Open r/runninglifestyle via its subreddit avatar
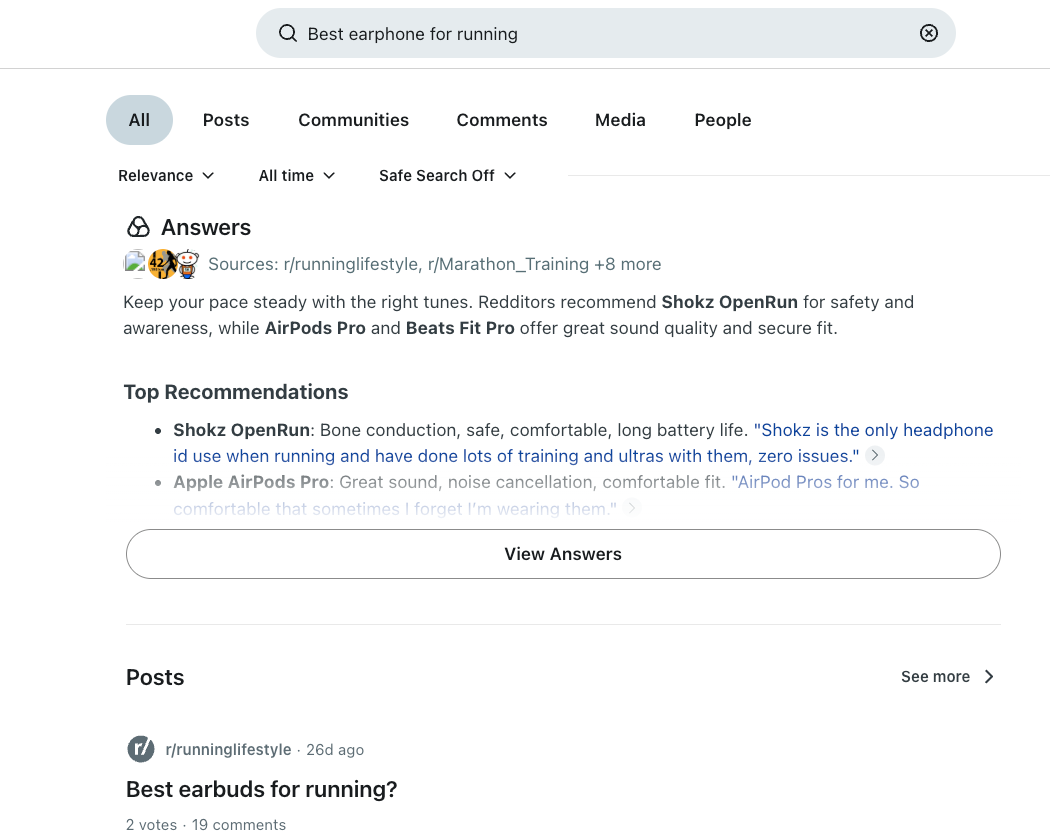The width and height of the screenshot is (1050, 840). pyautogui.click(x=141, y=749)
